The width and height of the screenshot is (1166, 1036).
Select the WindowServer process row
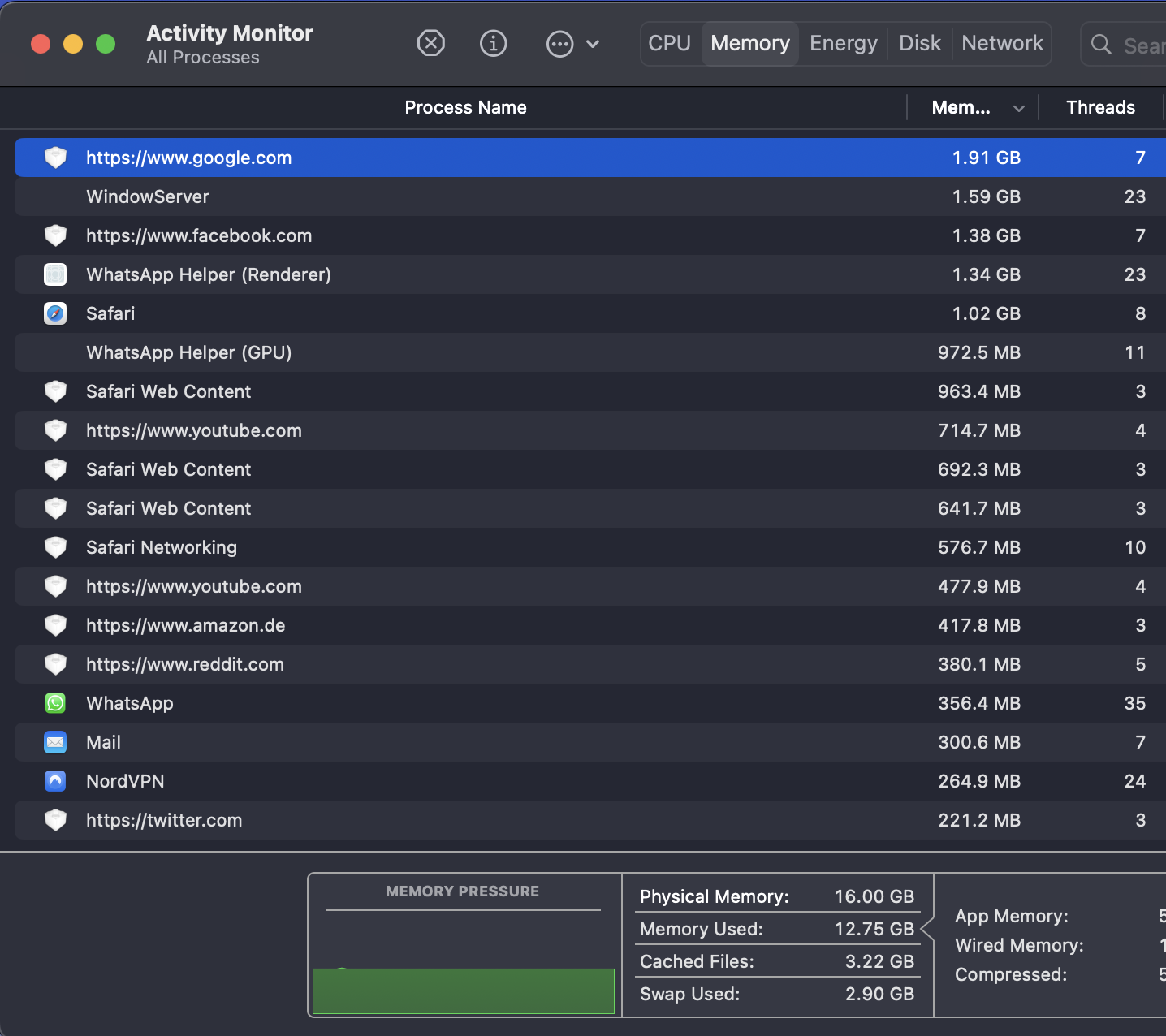pos(590,196)
